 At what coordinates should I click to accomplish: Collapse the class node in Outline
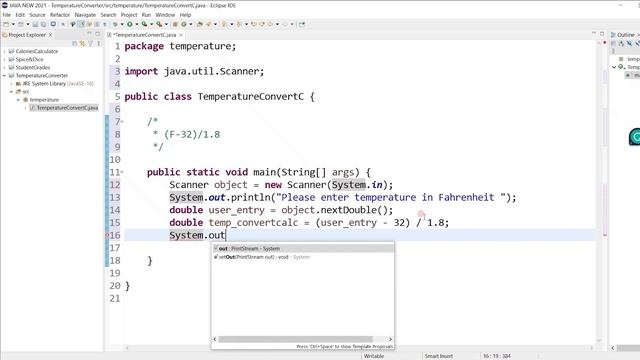(614, 67)
